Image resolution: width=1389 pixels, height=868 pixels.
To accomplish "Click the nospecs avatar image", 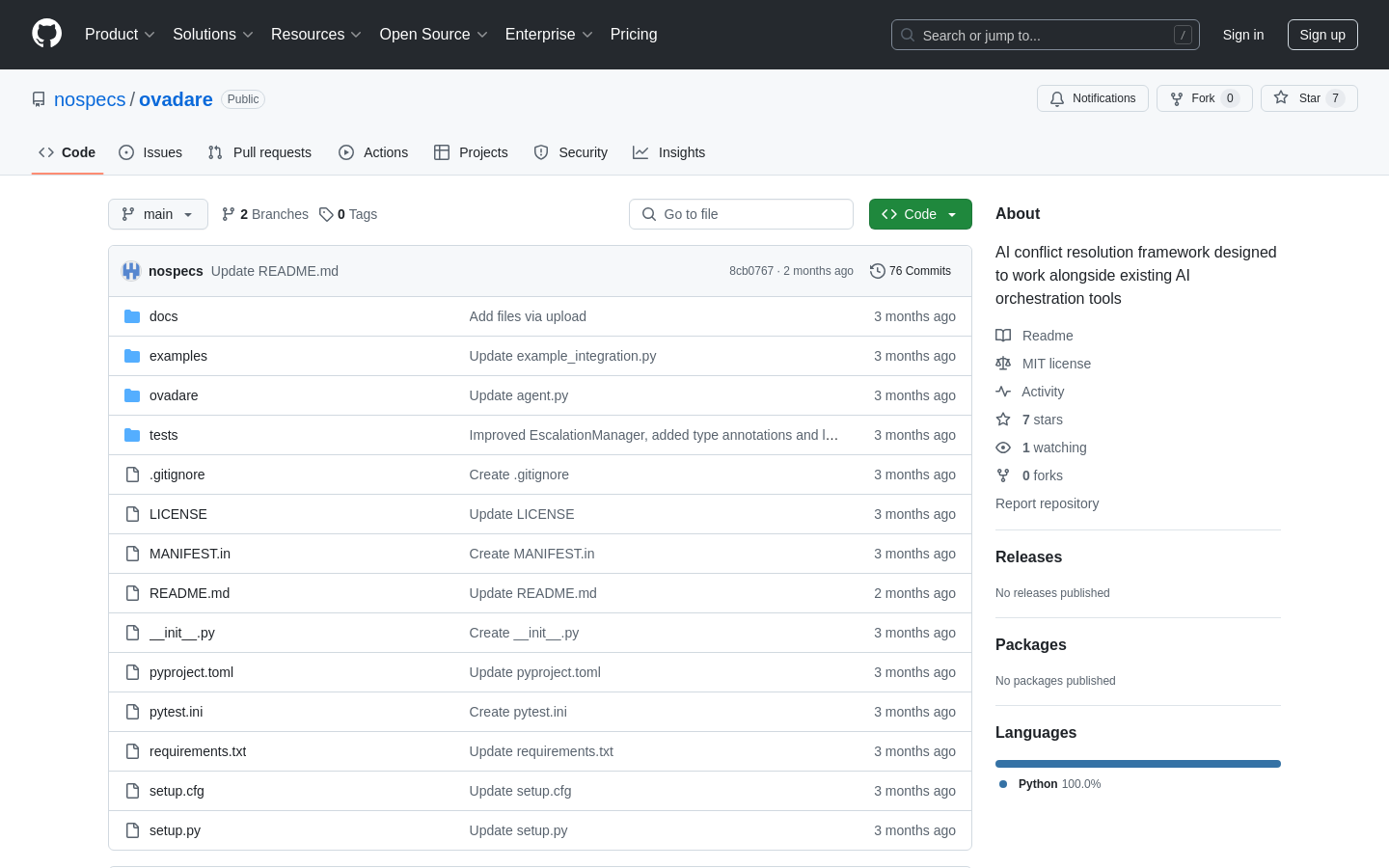I will (x=131, y=271).
